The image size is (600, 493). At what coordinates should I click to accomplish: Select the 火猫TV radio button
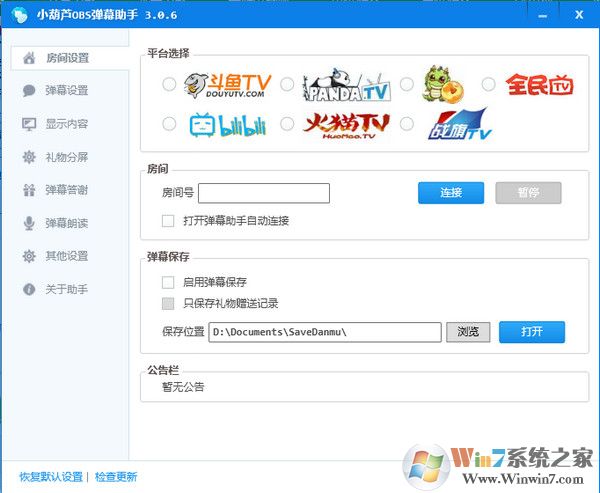point(287,124)
